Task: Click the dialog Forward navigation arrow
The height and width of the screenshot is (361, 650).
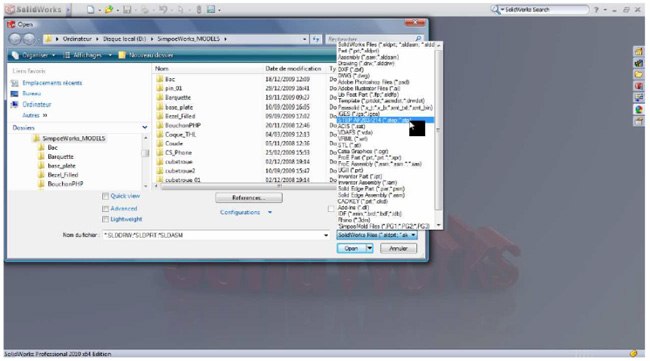Action: (29, 39)
